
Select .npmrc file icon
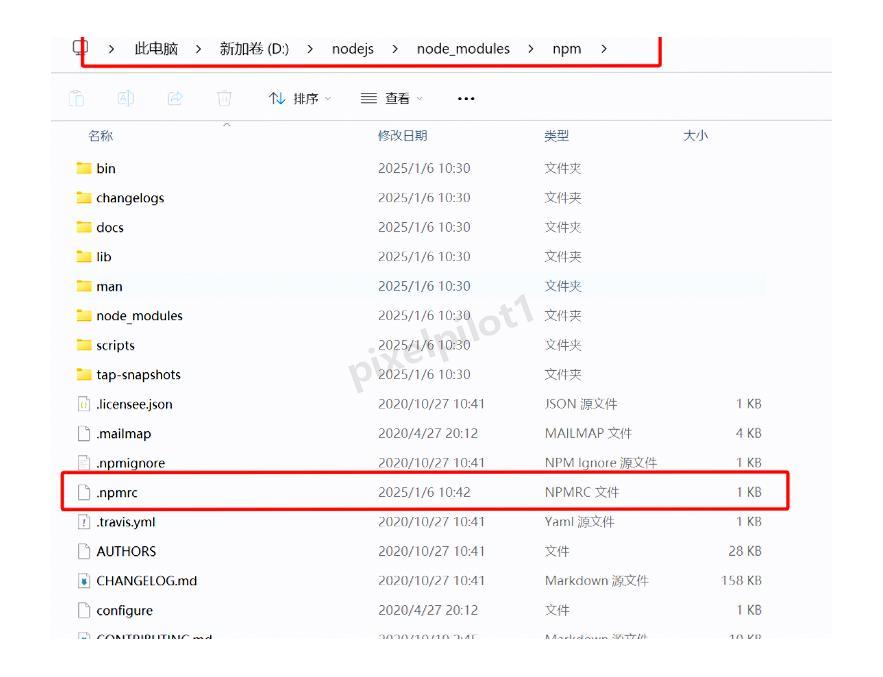84,492
